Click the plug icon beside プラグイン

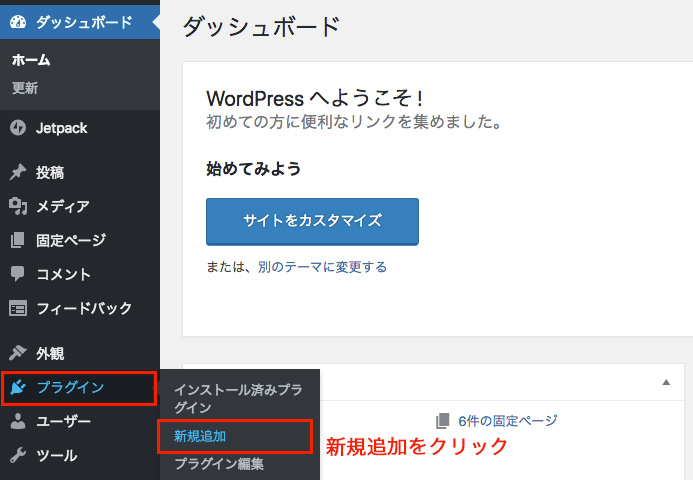[18, 387]
